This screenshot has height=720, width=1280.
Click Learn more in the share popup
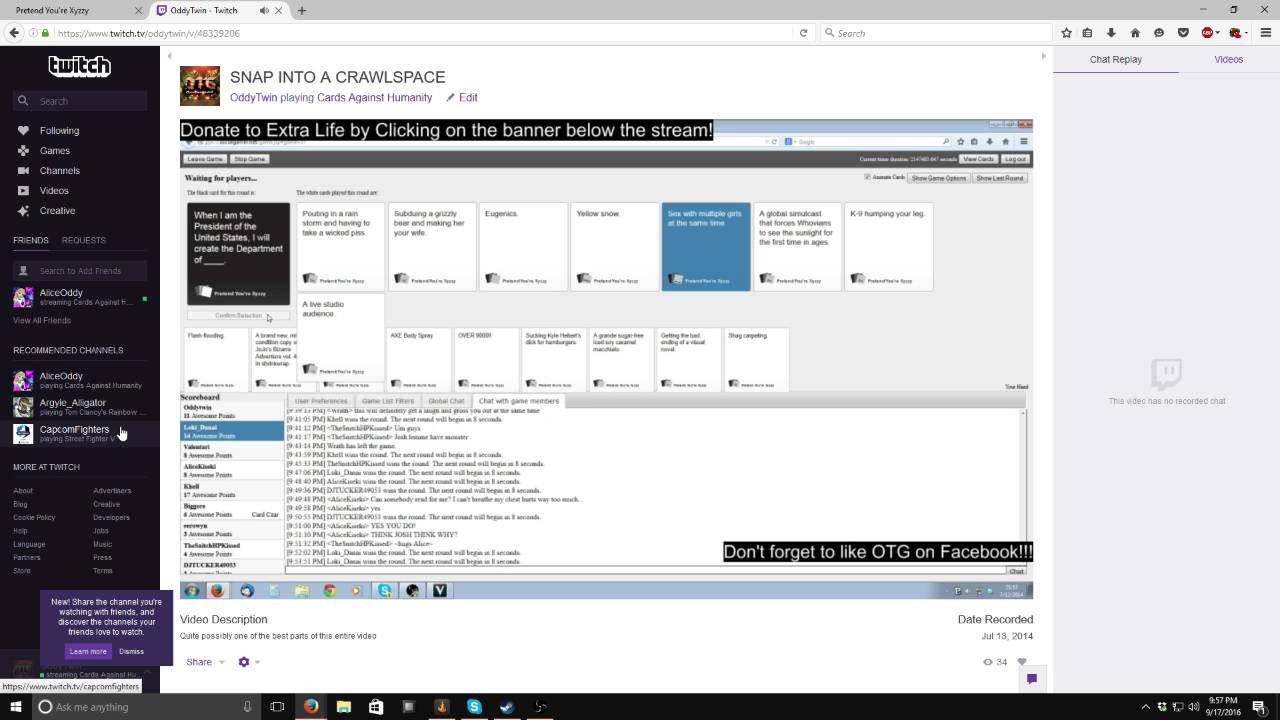point(88,651)
